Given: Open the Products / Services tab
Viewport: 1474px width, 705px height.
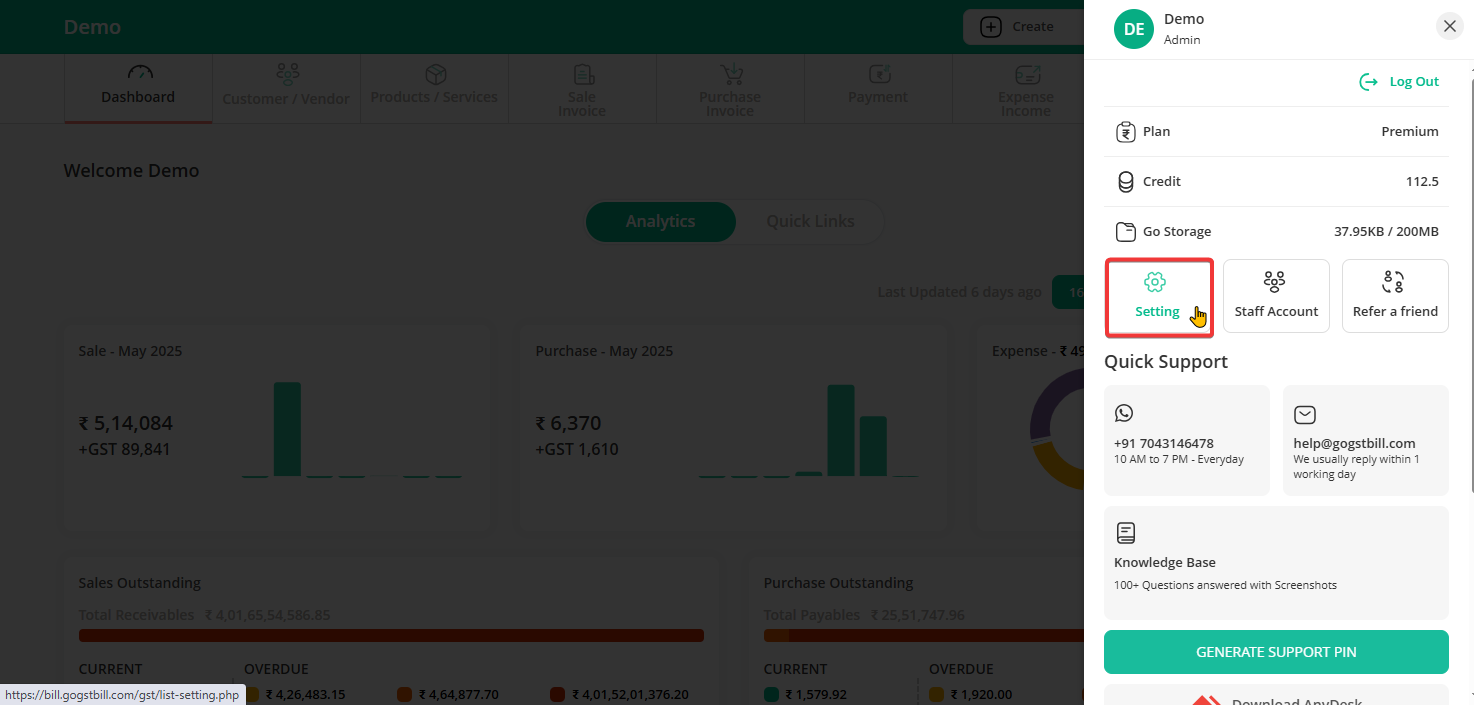Looking at the screenshot, I should coord(434,88).
